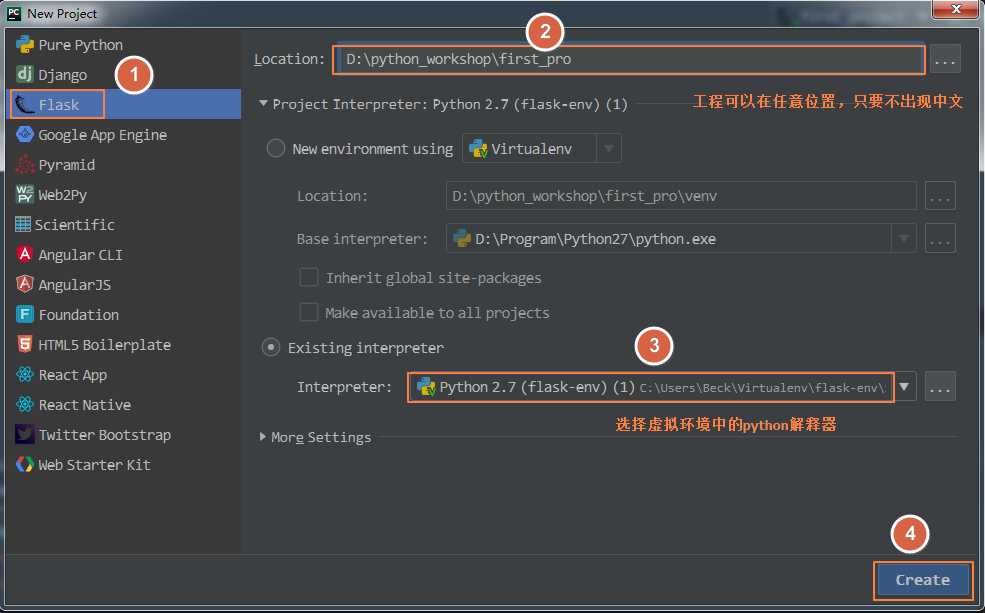Click the Python 2.7 (flask-env) interpreter field
Viewport: 985px width, 613px height.
(x=651, y=387)
